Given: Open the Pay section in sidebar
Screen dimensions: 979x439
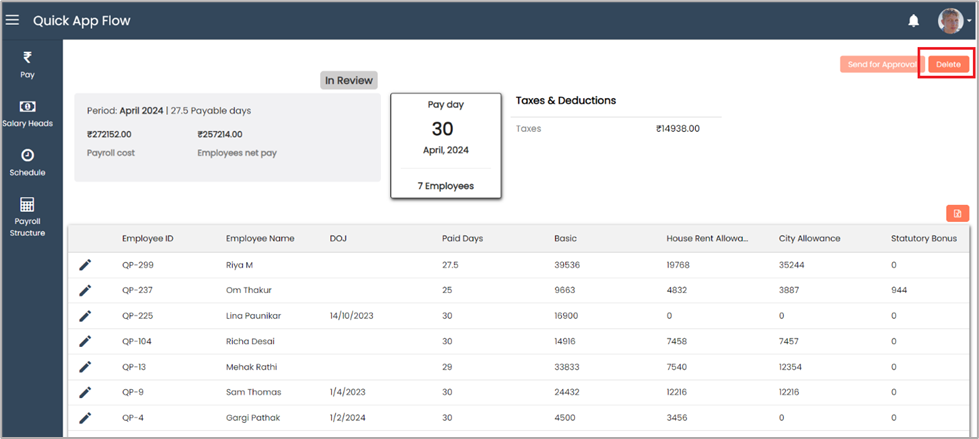Looking at the screenshot, I should pyautogui.click(x=27, y=64).
